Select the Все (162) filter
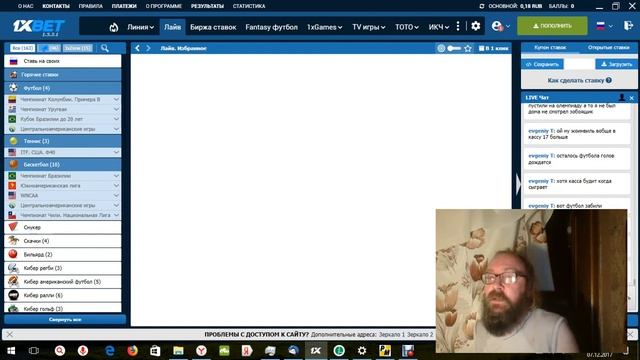 (22, 48)
